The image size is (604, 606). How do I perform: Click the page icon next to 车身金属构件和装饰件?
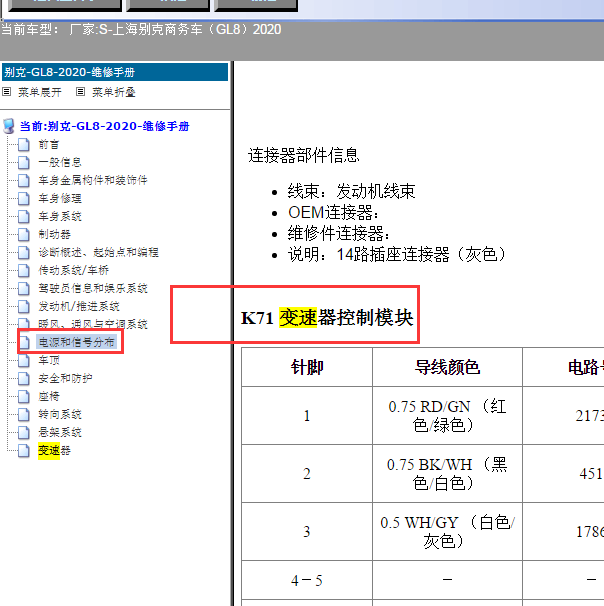[24, 180]
